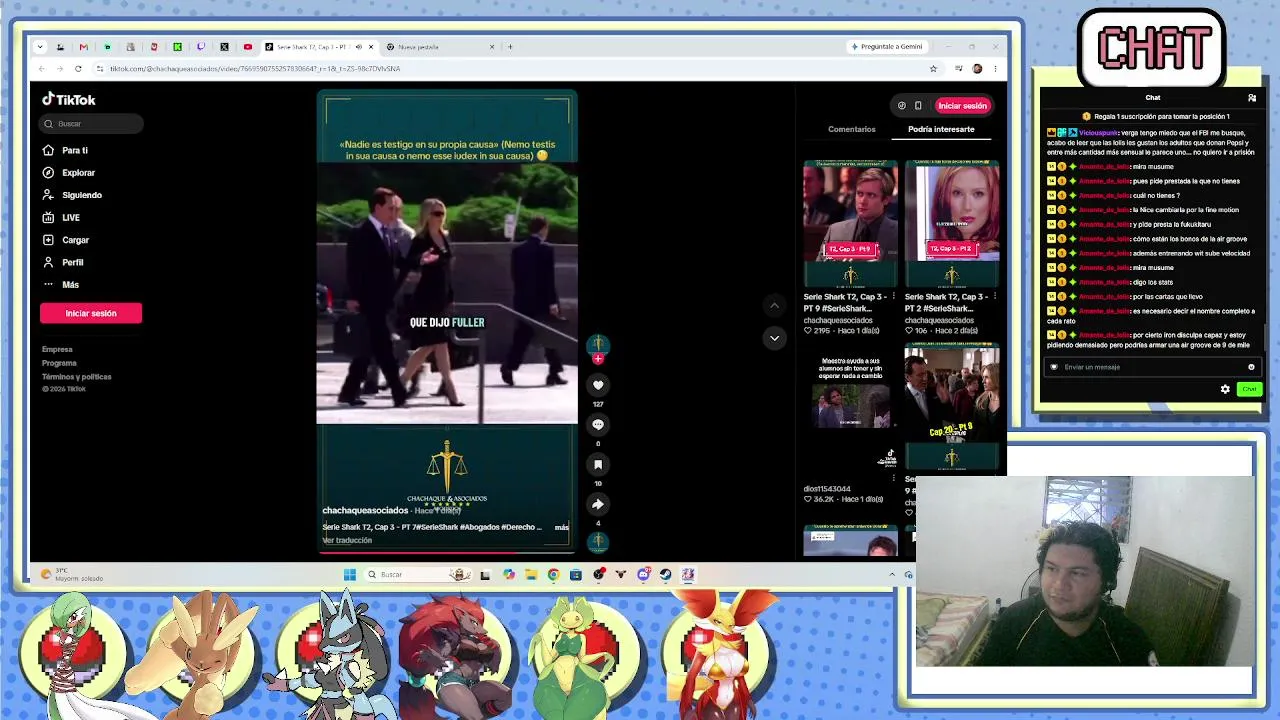Image resolution: width=1280 pixels, height=720 pixels.
Task: Reload the page in the browser
Action: (78, 68)
